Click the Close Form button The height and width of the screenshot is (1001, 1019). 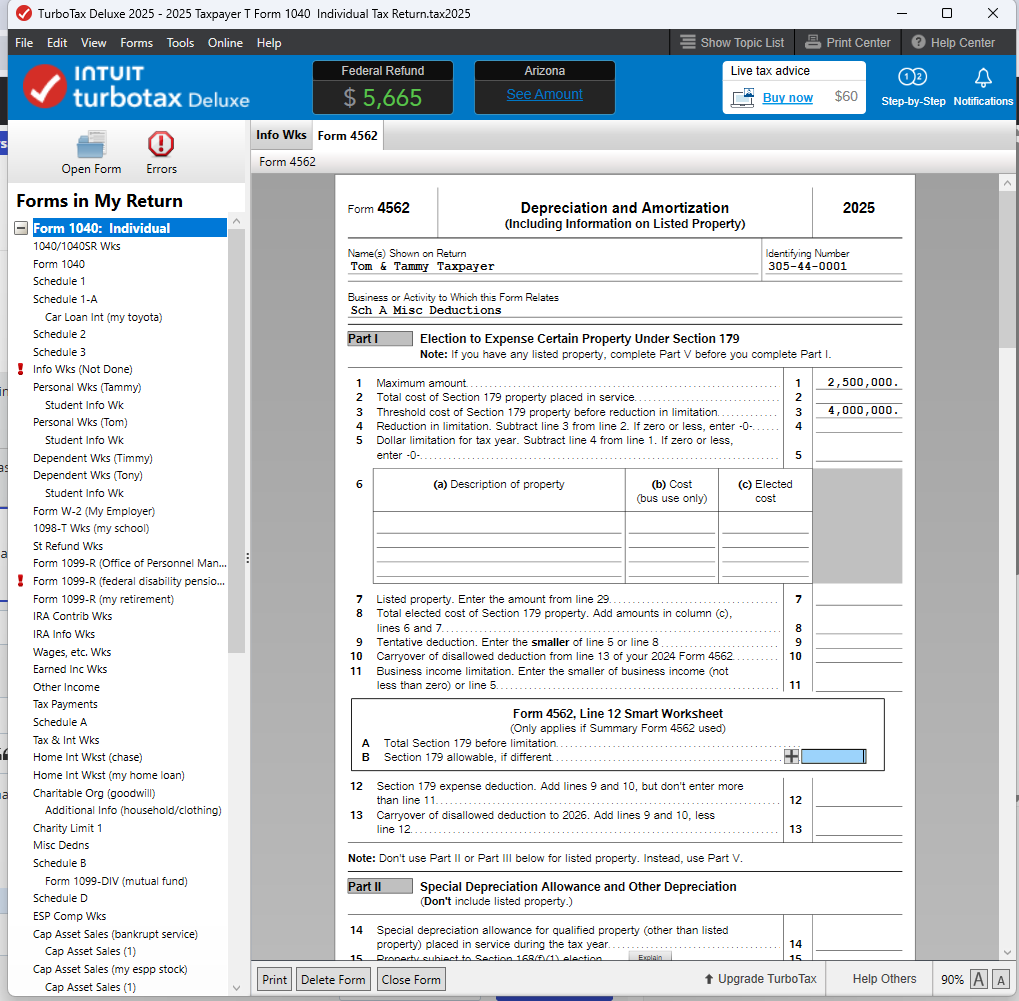point(411,980)
